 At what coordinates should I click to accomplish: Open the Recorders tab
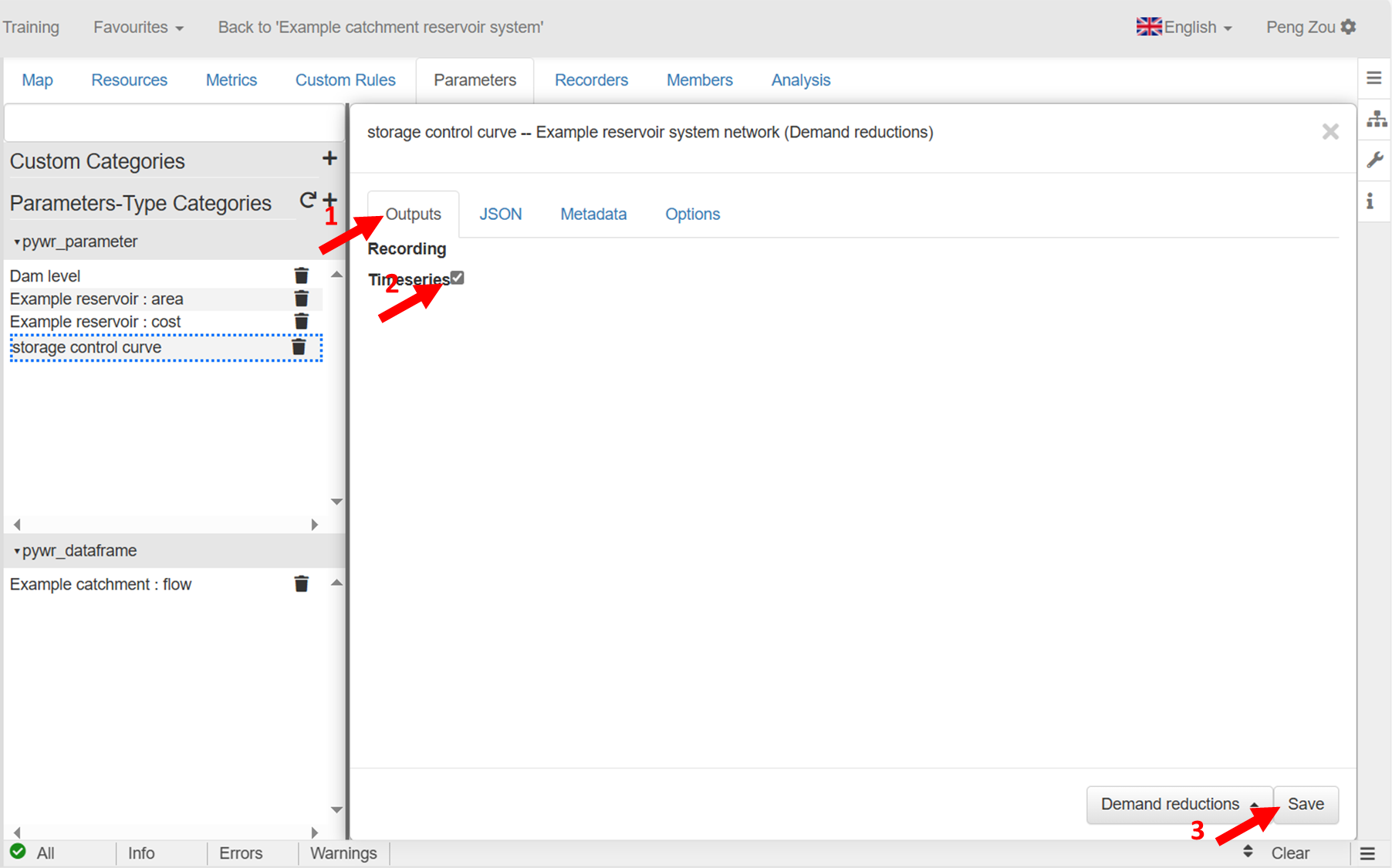pyautogui.click(x=591, y=80)
